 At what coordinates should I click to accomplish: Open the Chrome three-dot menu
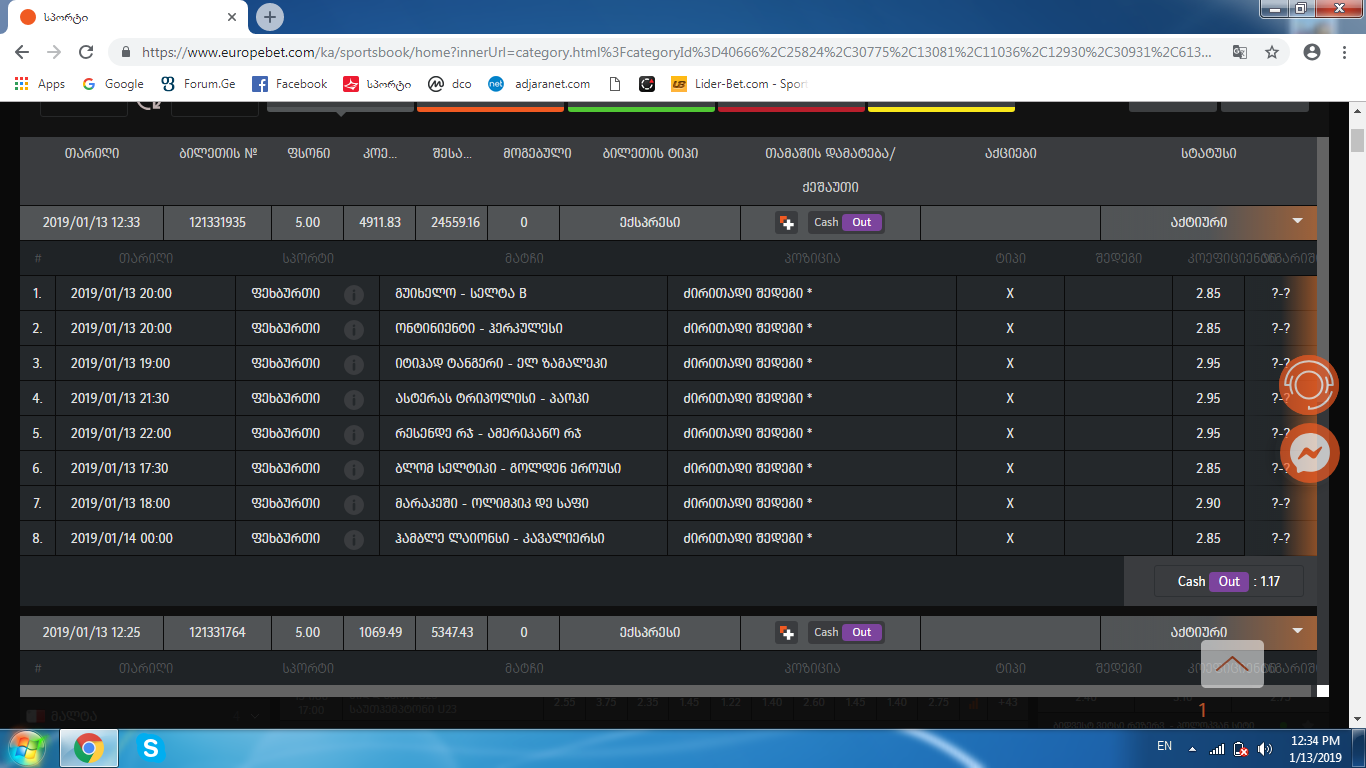pyautogui.click(x=1344, y=52)
